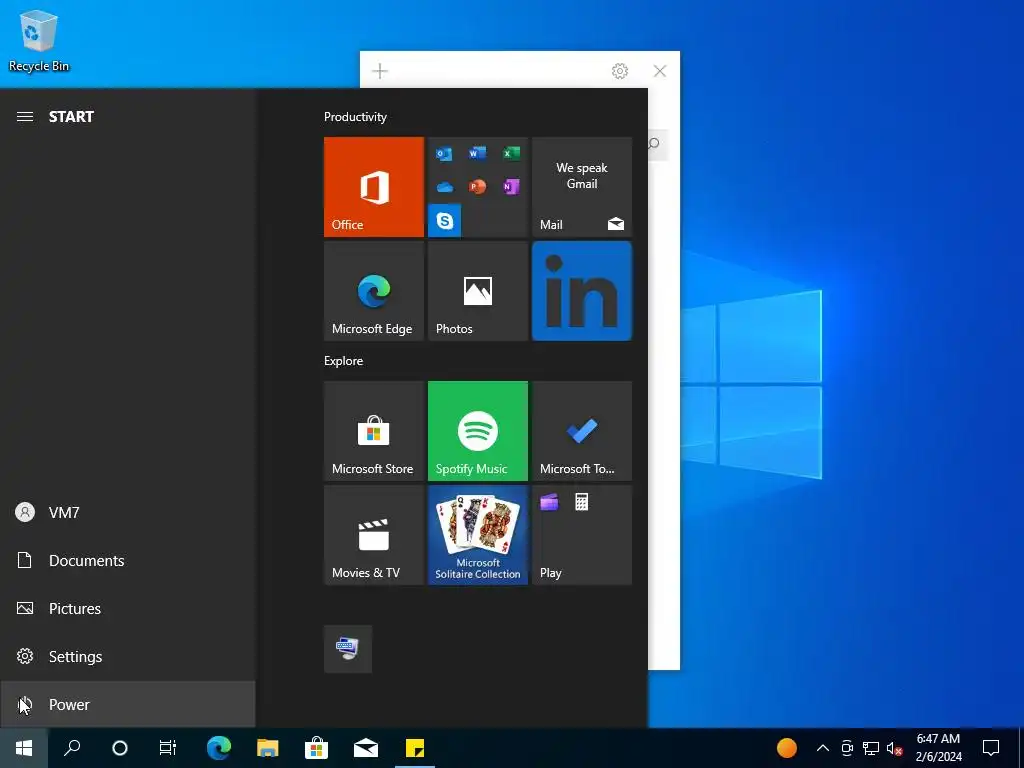Viewport: 1024px width, 768px height.
Task: Launch Edge from the taskbar
Action: (x=219, y=748)
